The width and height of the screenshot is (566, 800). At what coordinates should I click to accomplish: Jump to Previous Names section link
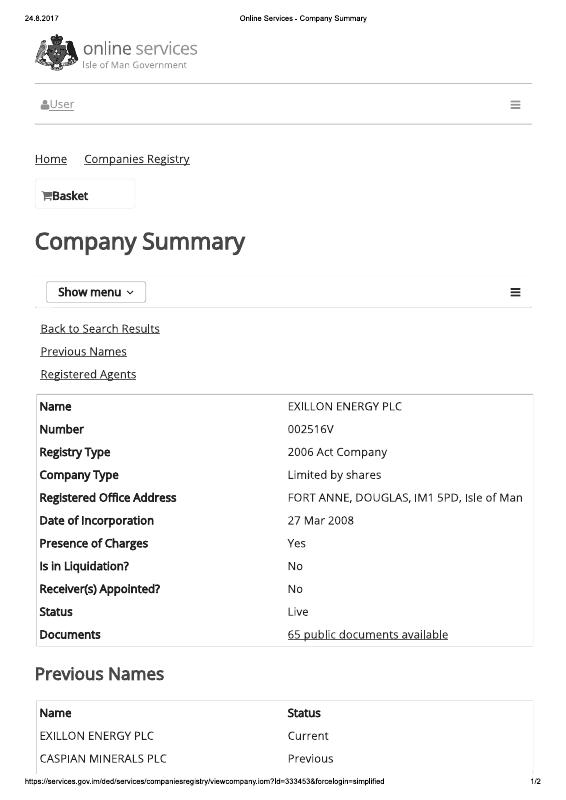click(x=84, y=352)
